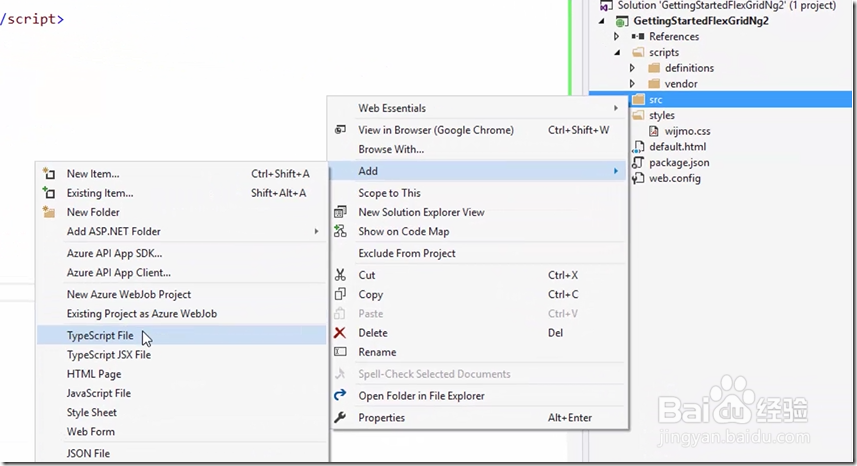Viewport: 857px width, 466px height.
Task: Click the Alt+Enter shortcut text
Action: (x=570, y=417)
